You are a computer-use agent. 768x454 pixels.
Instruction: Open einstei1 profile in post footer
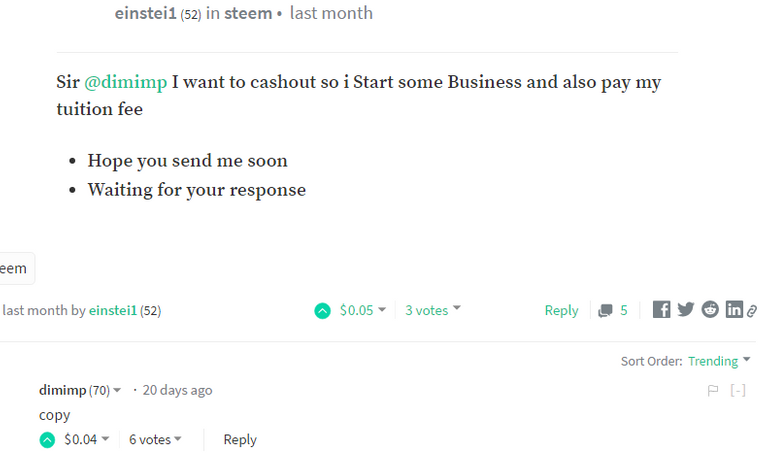pyautogui.click(x=112, y=310)
